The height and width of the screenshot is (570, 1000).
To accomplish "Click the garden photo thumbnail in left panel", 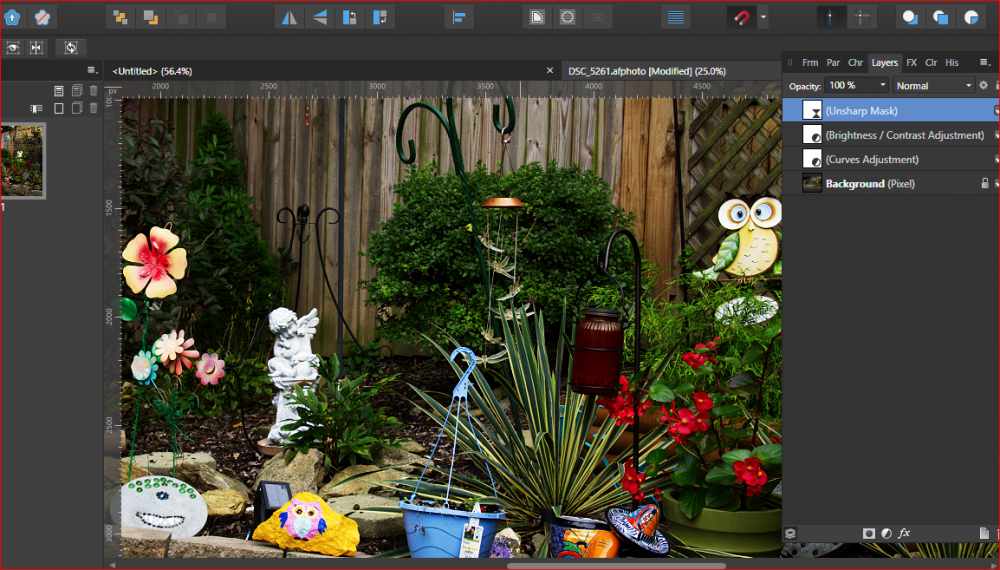I will [x=22, y=160].
